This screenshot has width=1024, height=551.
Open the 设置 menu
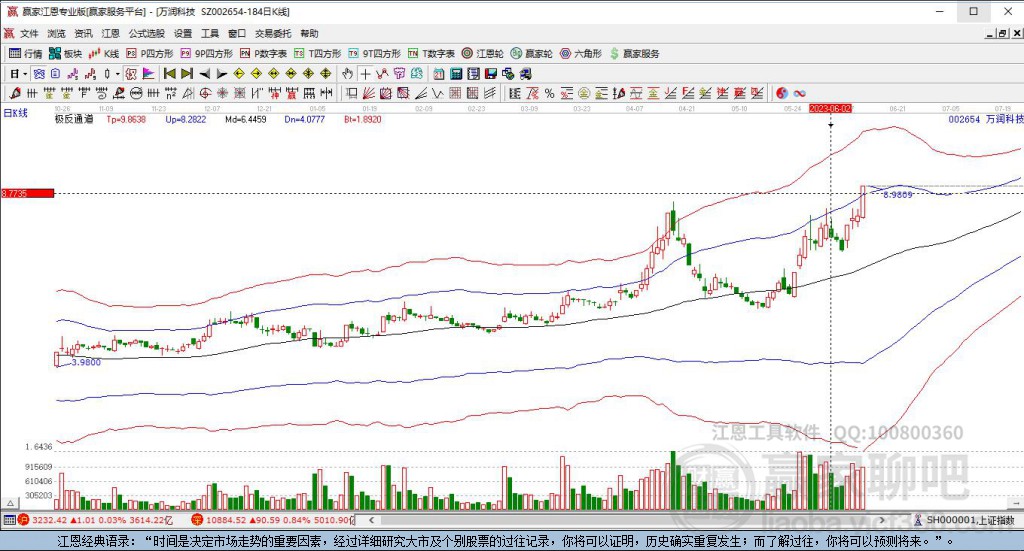(x=183, y=33)
